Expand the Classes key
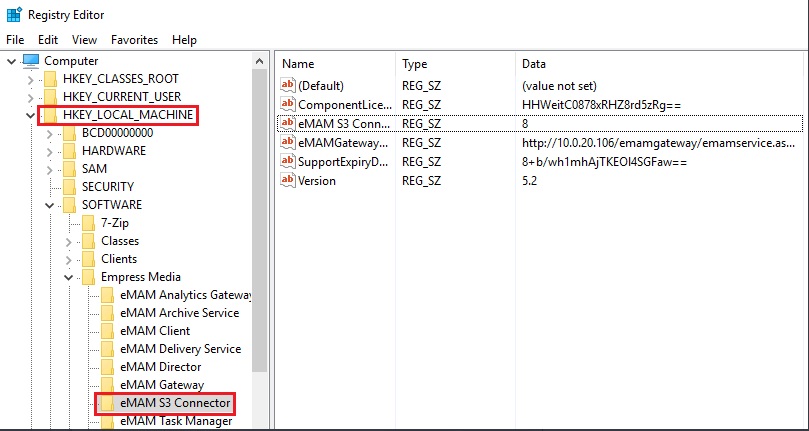 (69, 241)
